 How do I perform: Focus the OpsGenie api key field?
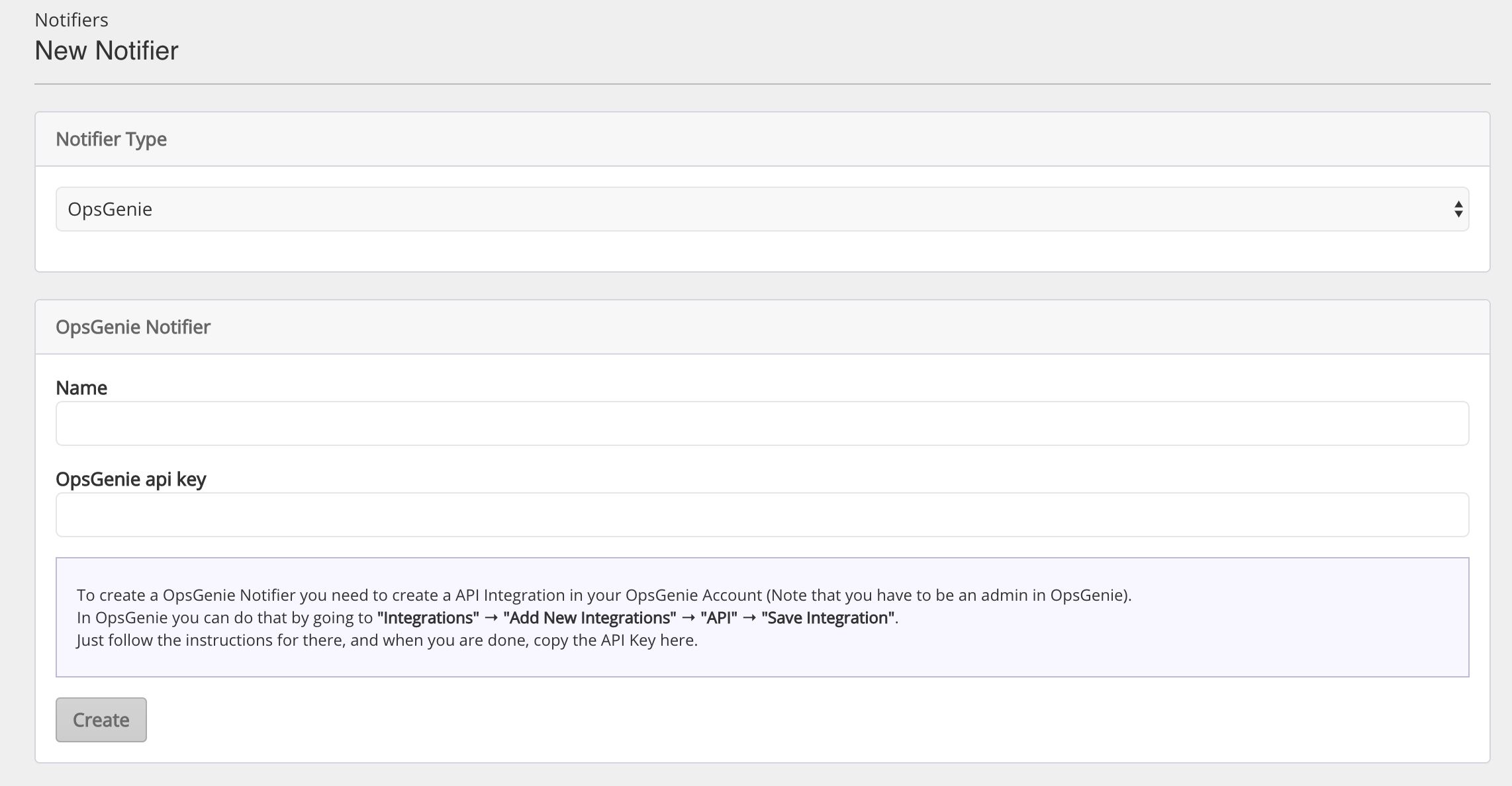(x=762, y=515)
